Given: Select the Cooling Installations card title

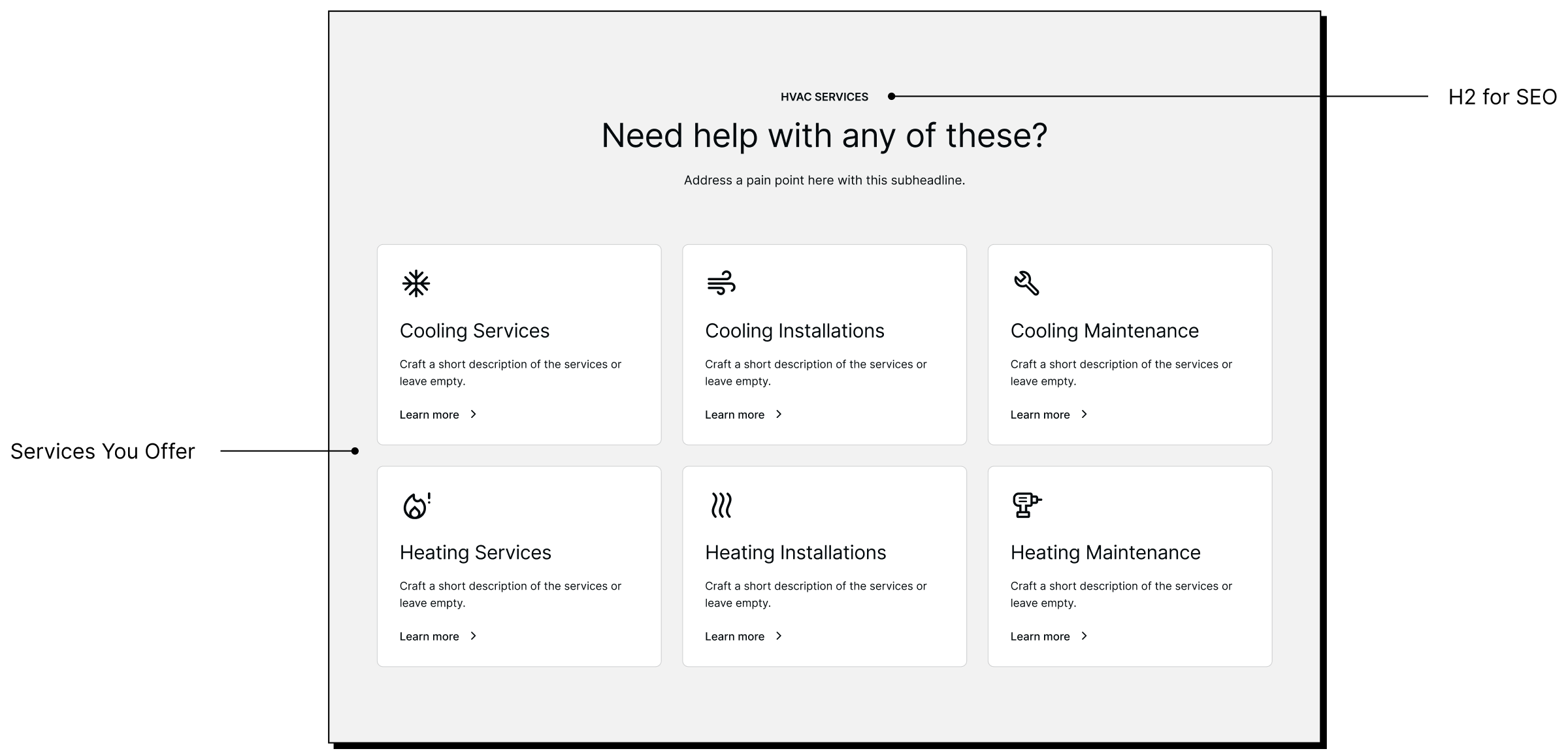Looking at the screenshot, I should click(x=794, y=331).
